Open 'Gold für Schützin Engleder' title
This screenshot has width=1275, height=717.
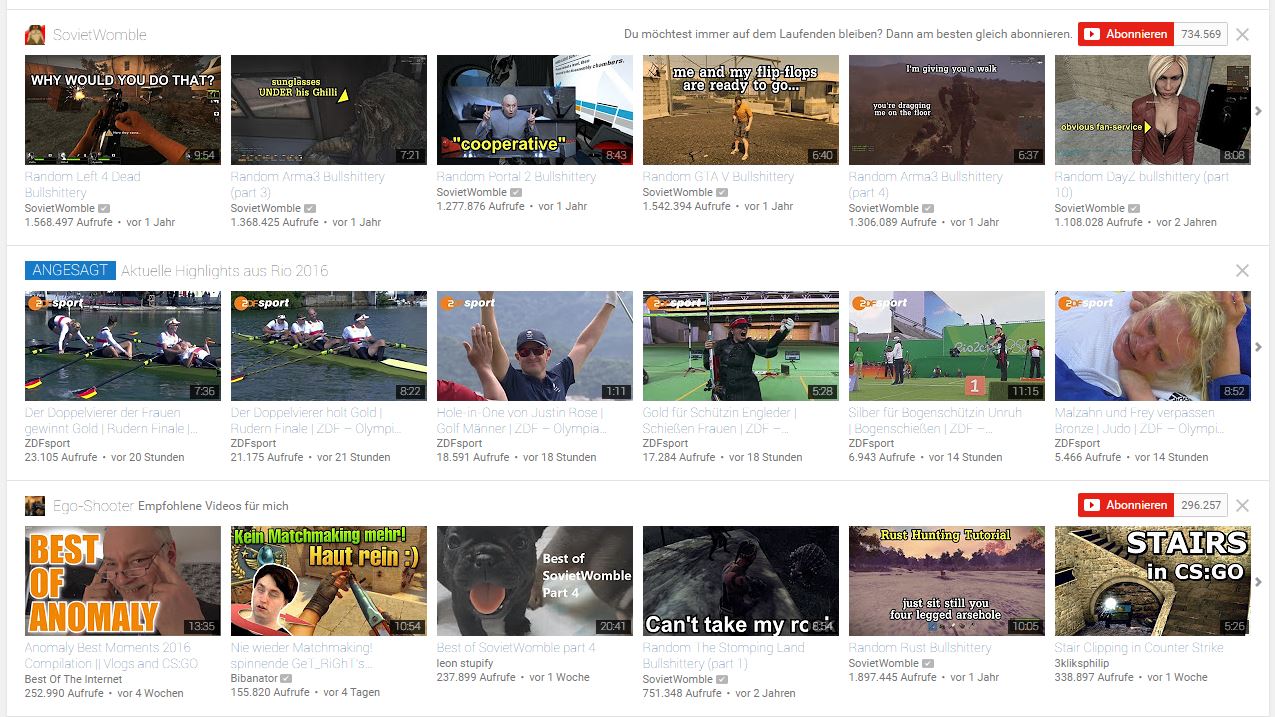(720, 420)
